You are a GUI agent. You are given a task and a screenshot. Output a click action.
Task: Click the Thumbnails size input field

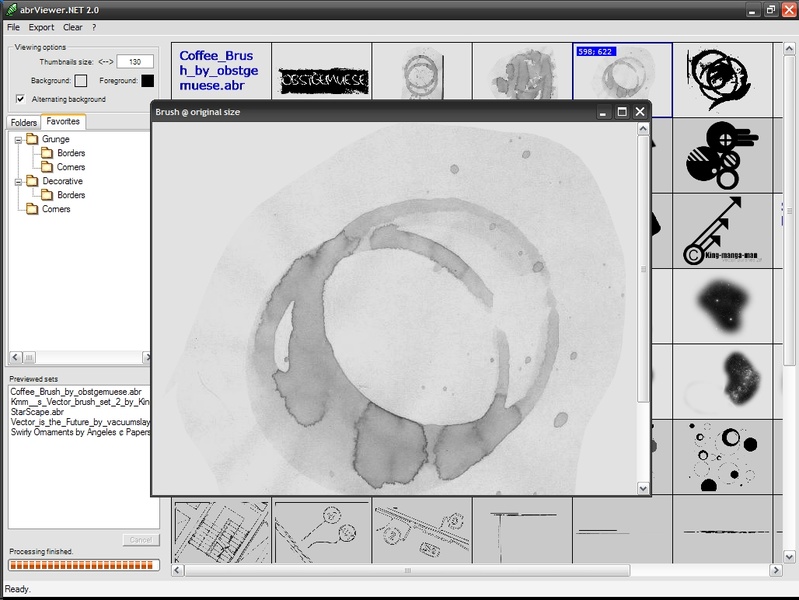click(134, 61)
